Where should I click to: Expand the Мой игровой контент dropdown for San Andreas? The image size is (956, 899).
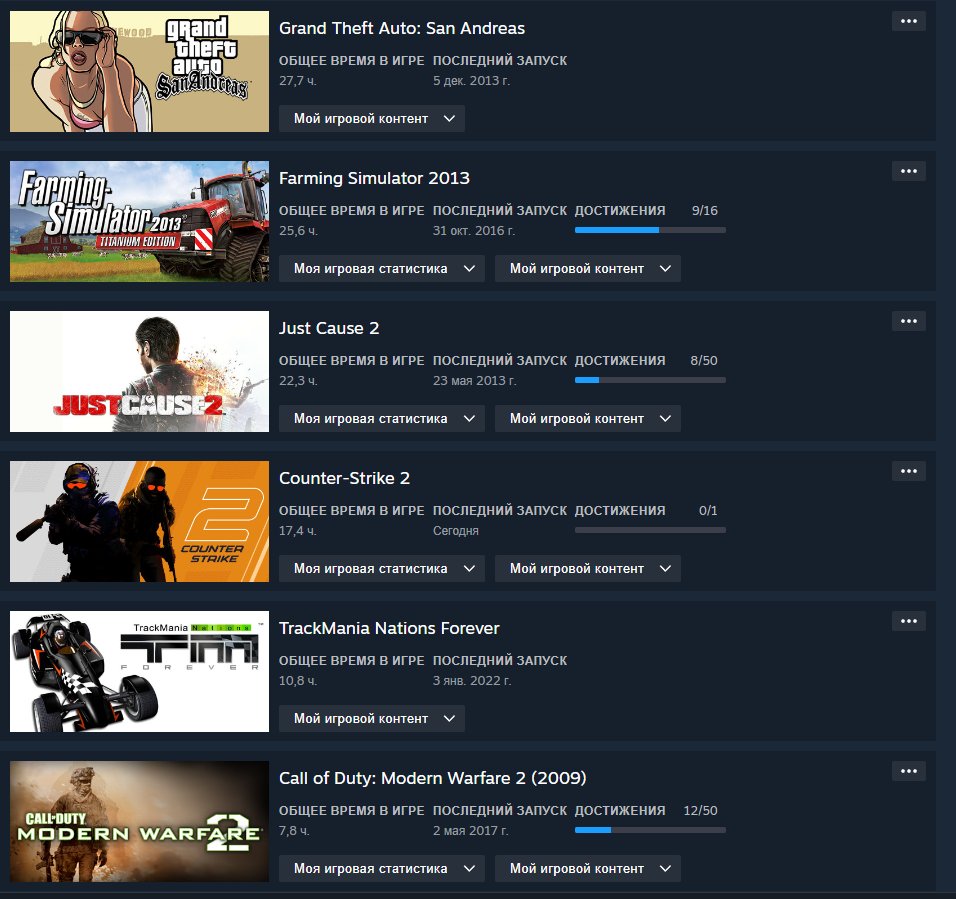pyautogui.click(x=371, y=118)
